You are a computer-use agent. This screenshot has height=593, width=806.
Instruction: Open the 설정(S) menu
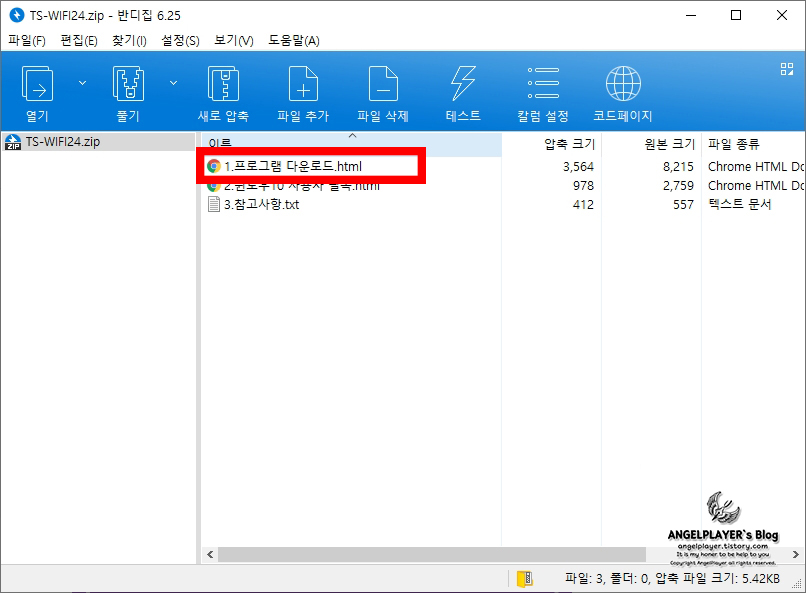(x=180, y=41)
